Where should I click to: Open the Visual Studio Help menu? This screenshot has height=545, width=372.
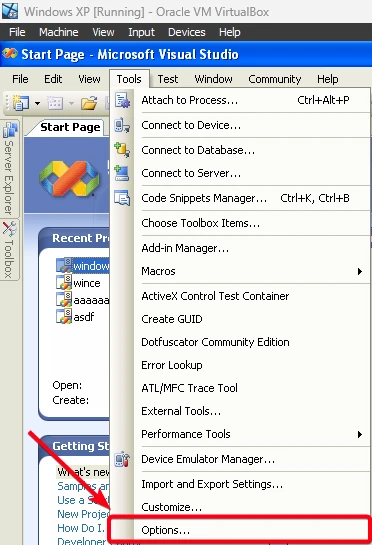point(327,79)
